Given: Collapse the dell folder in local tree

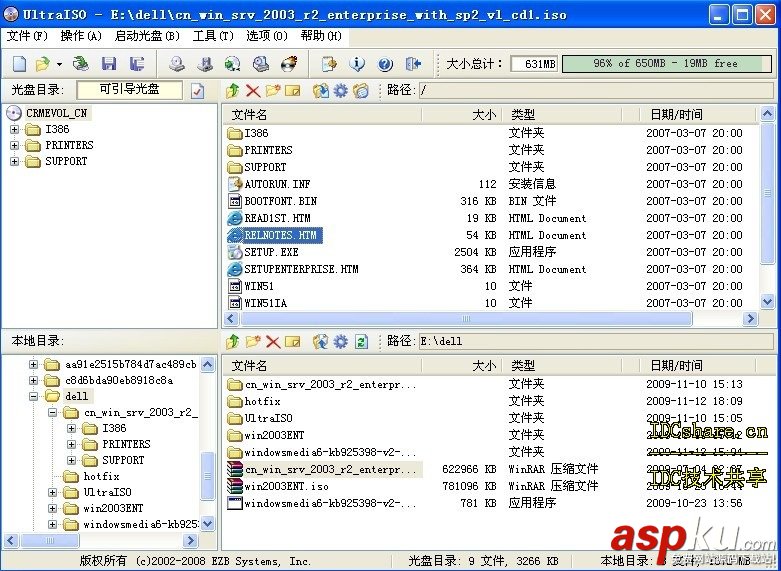Looking at the screenshot, I should [x=33, y=397].
